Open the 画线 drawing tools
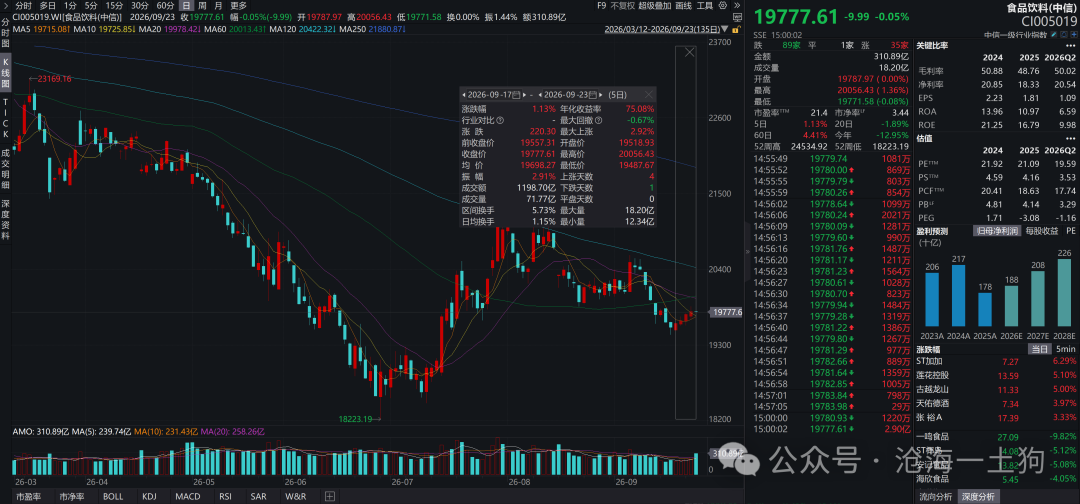Image resolution: width=1080 pixels, height=504 pixels. (x=683, y=6)
